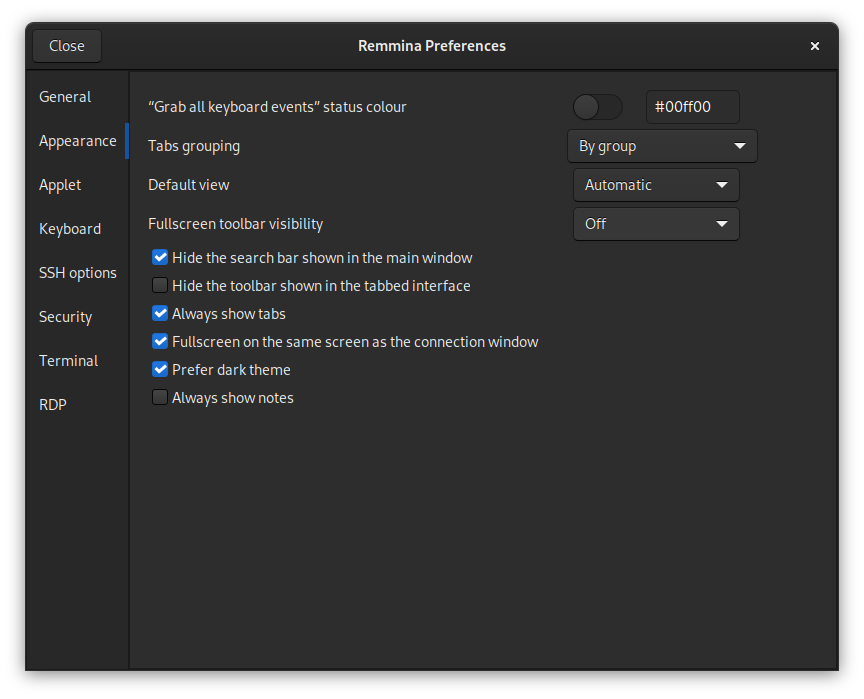Image resolution: width=864 pixels, height=699 pixels.
Task: Disable Fullscreen on same screen option
Action: (160, 342)
